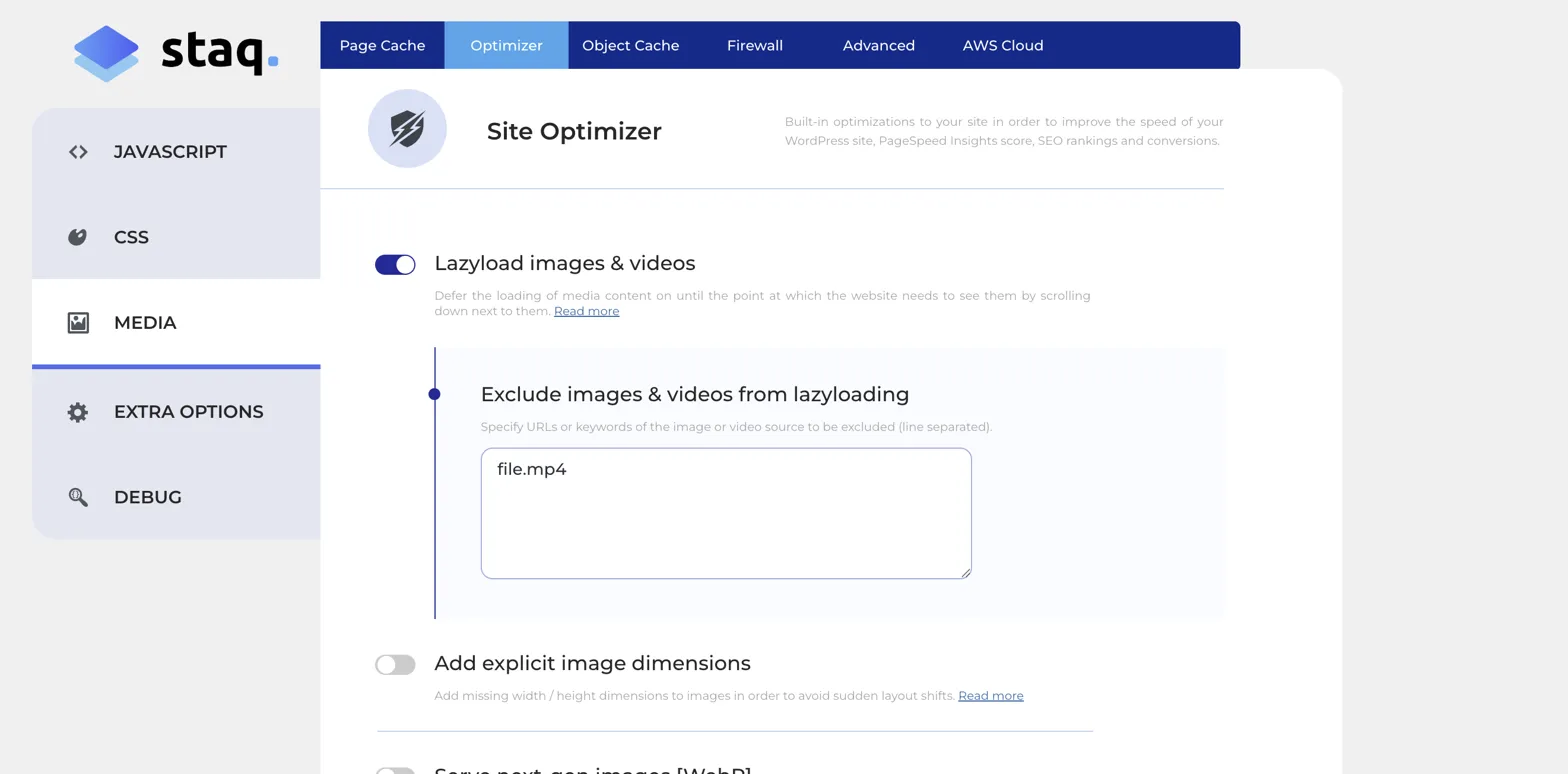Screen dimensions: 1568x774
Task: Click the textarea resize handle corner
Action: click(966, 573)
